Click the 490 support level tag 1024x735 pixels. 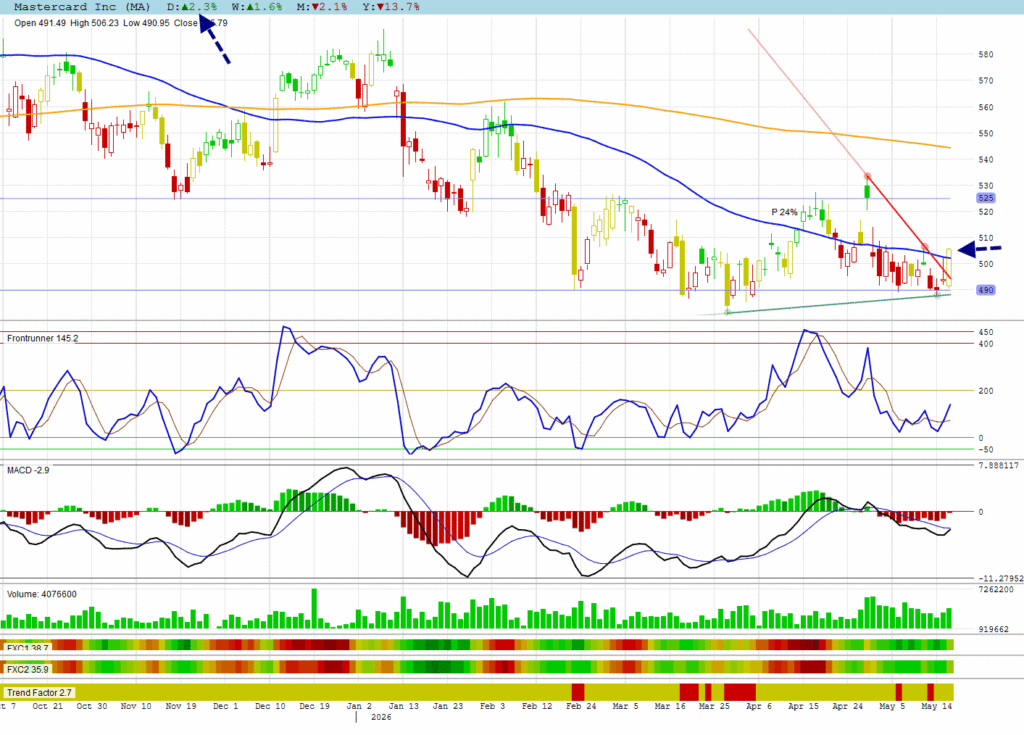(985, 290)
